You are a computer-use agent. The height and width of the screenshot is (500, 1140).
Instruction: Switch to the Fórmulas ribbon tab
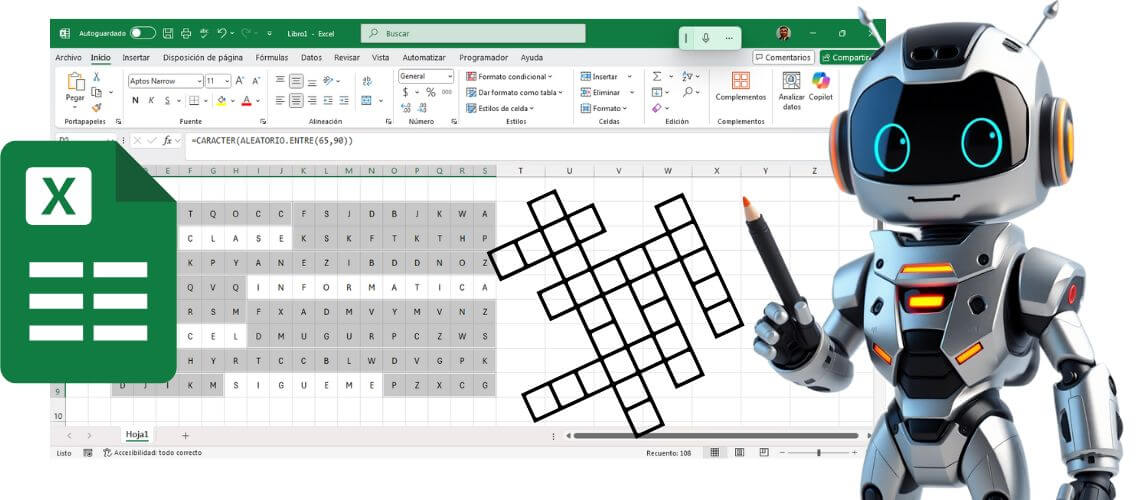coord(271,58)
